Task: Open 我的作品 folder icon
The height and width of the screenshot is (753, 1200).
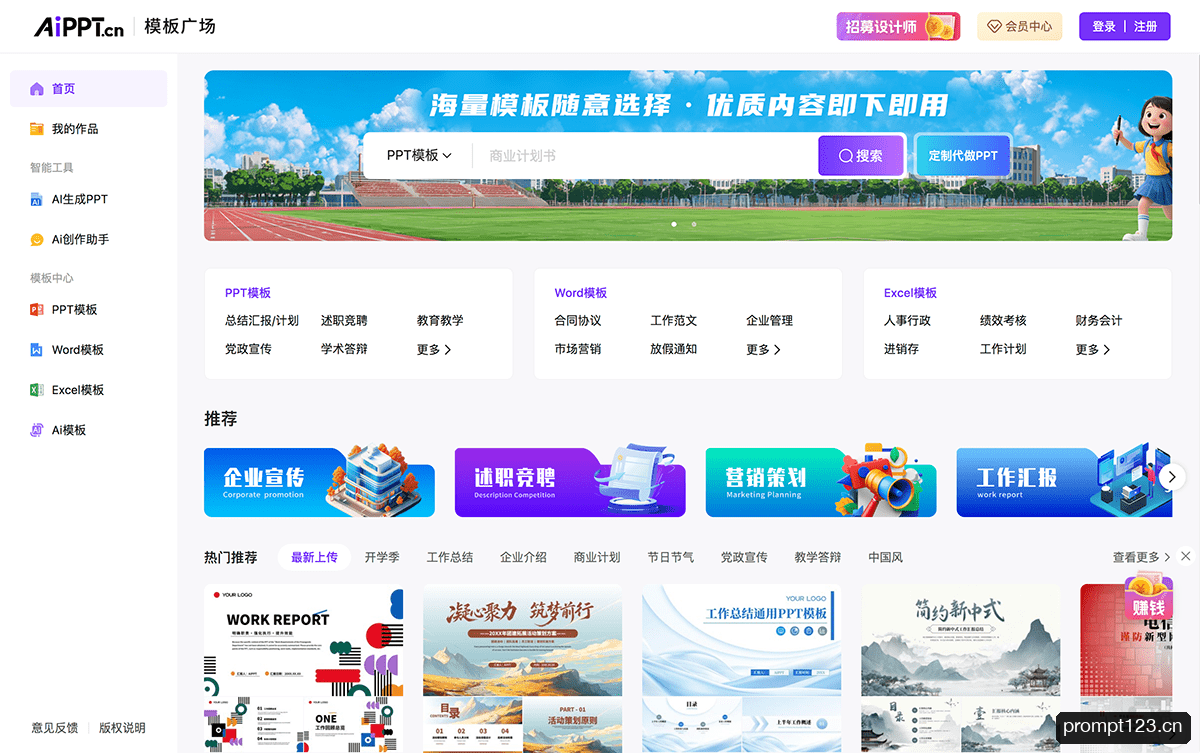Action: pyautogui.click(x=37, y=129)
